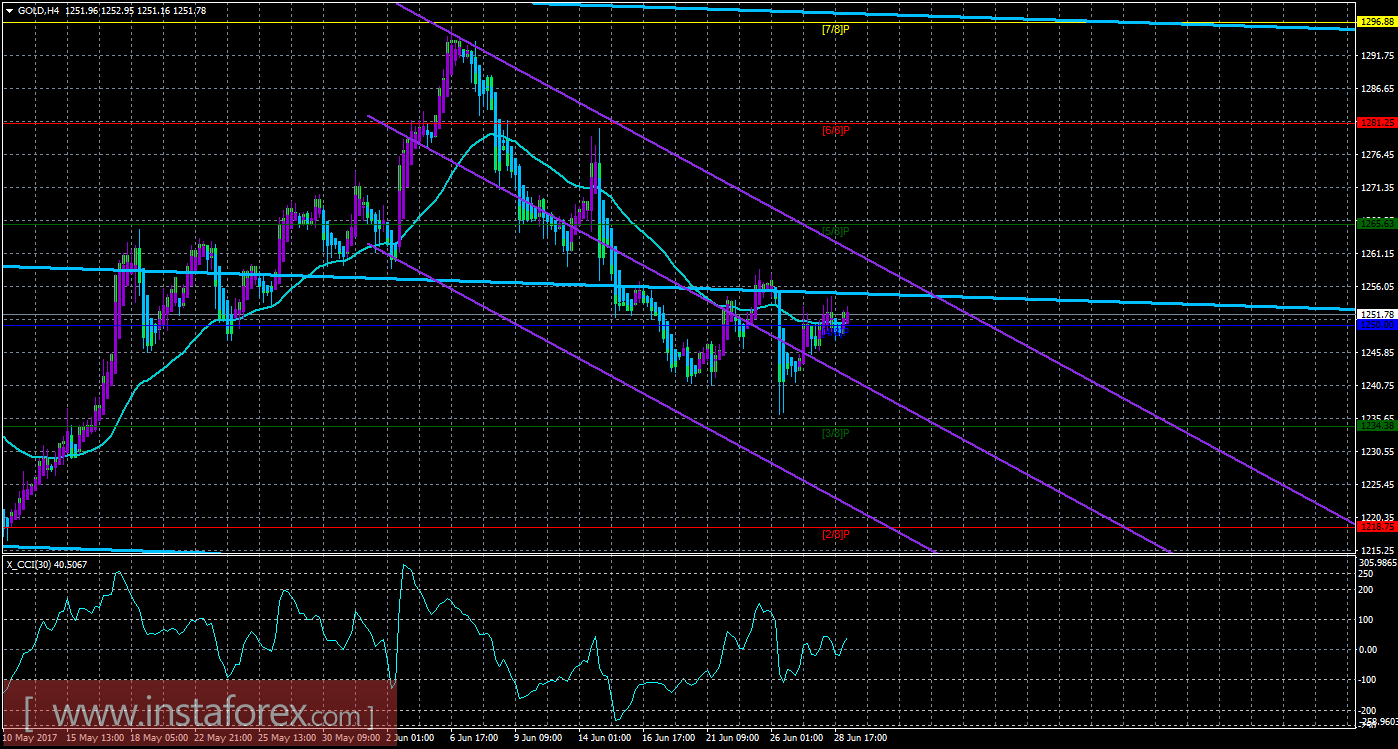Click the red [2/8]P Murrey level label
This screenshot has height=749, width=1398.
[x=835, y=534]
